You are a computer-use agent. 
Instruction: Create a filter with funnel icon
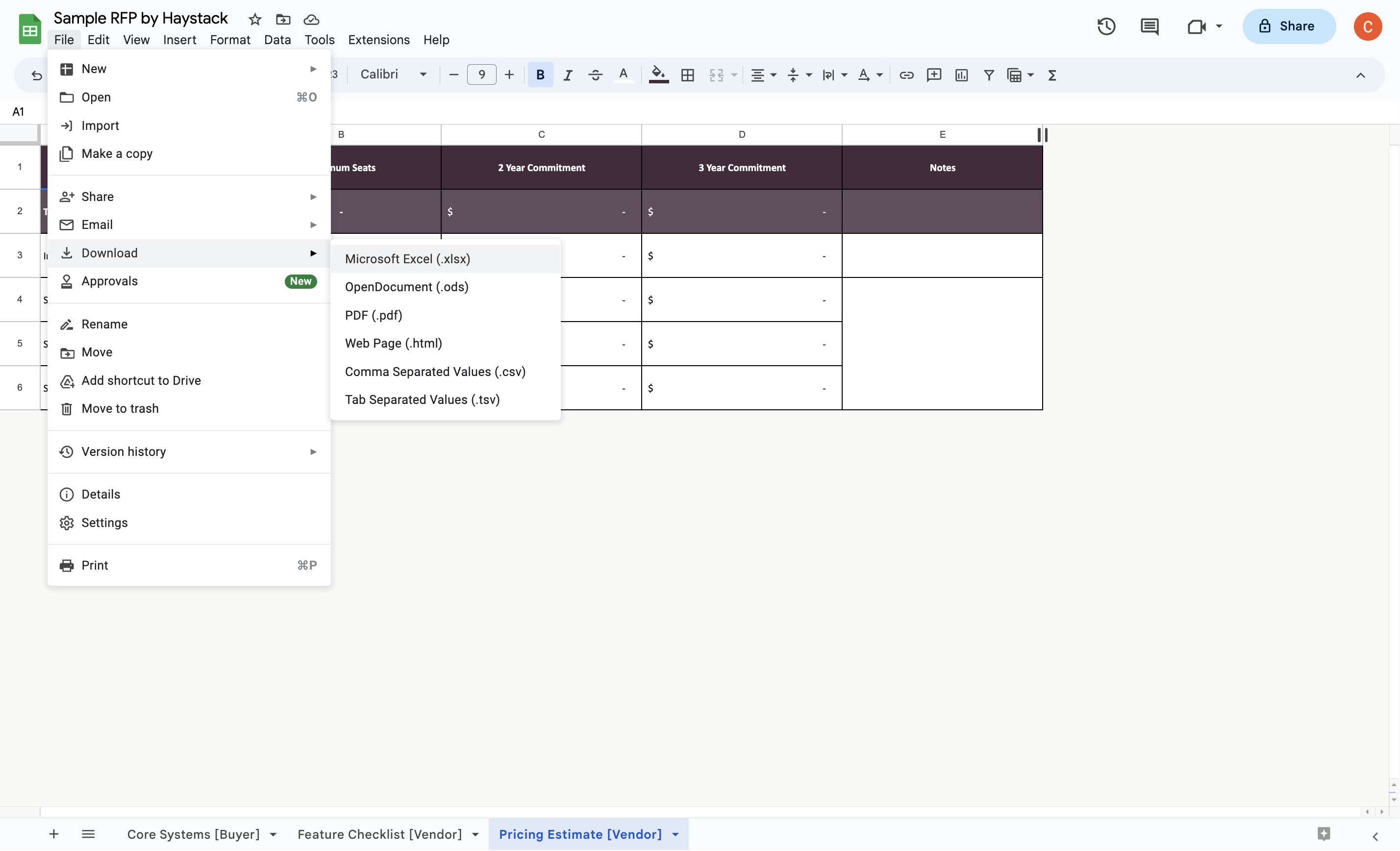point(989,75)
